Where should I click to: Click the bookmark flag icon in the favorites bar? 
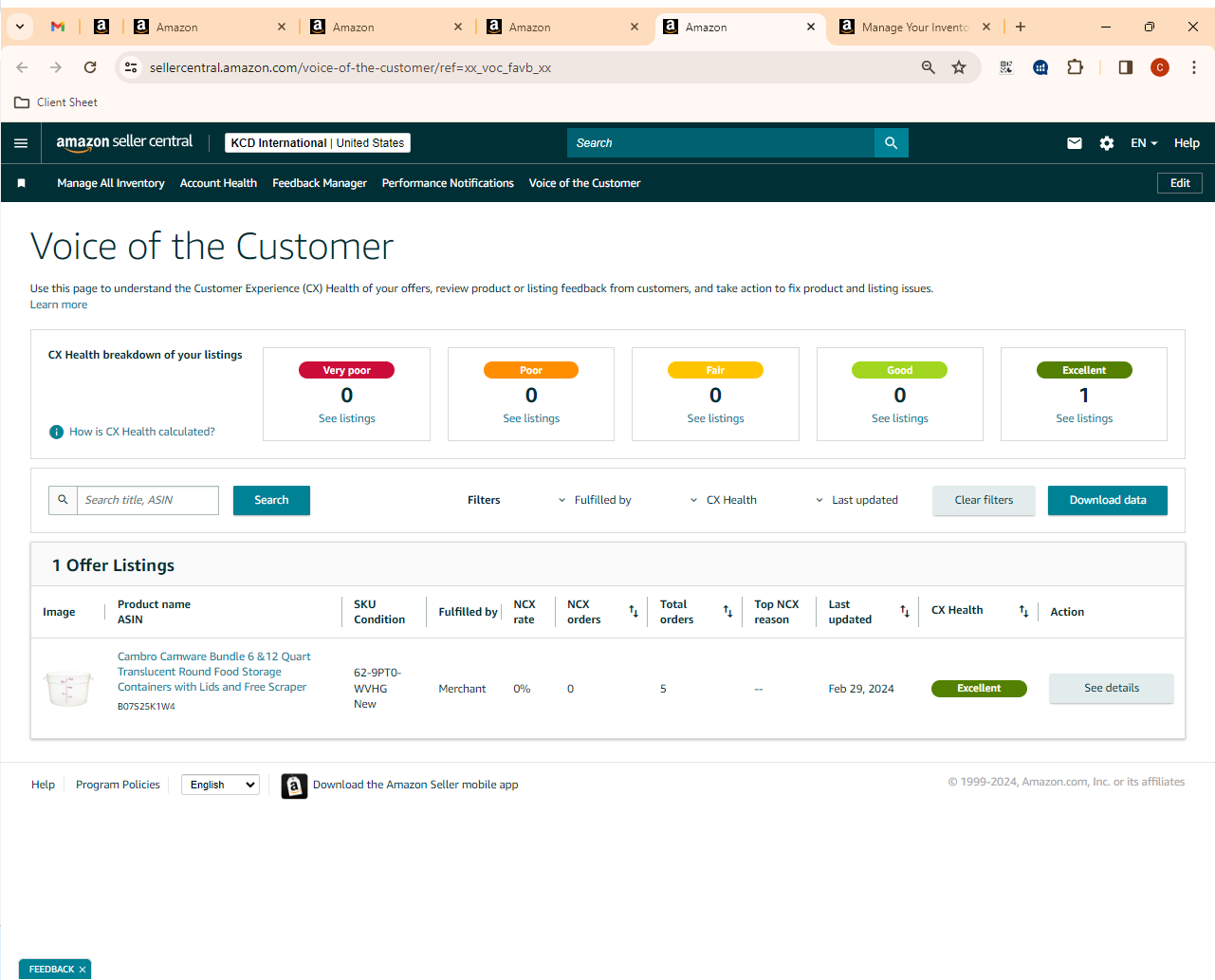tap(22, 183)
